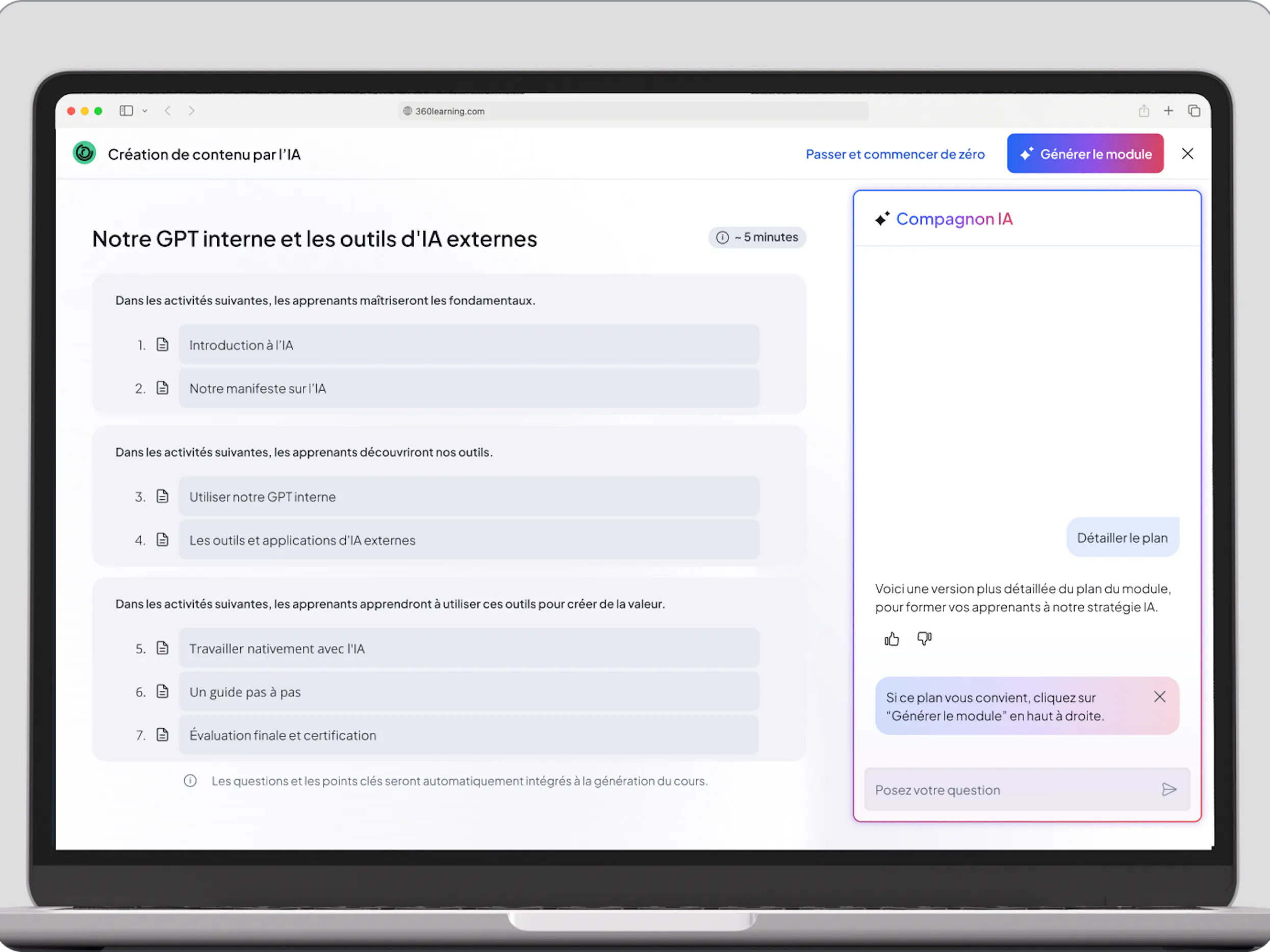Click Passer et commencer de zéro link
The width and height of the screenshot is (1270, 952).
[x=895, y=155]
